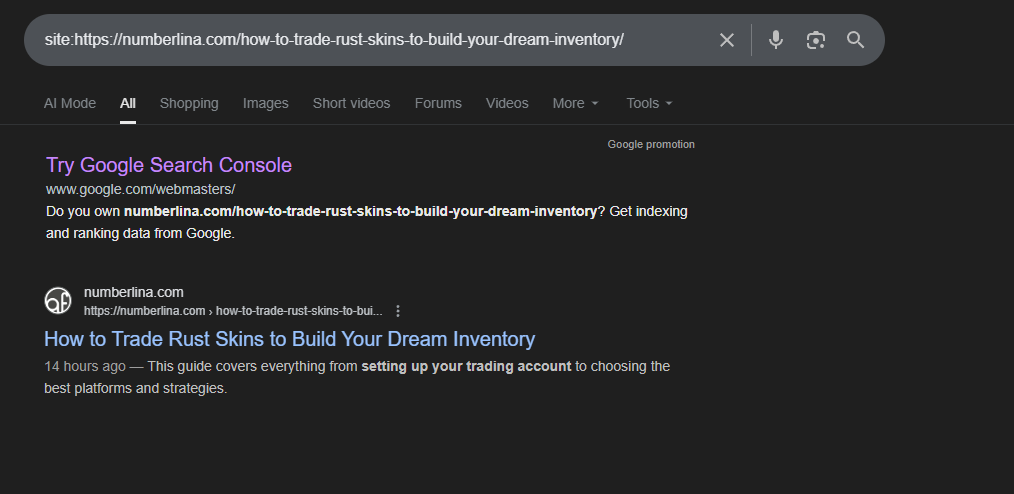
Task: Open three-dot menu beside numberlina result
Action: click(398, 311)
